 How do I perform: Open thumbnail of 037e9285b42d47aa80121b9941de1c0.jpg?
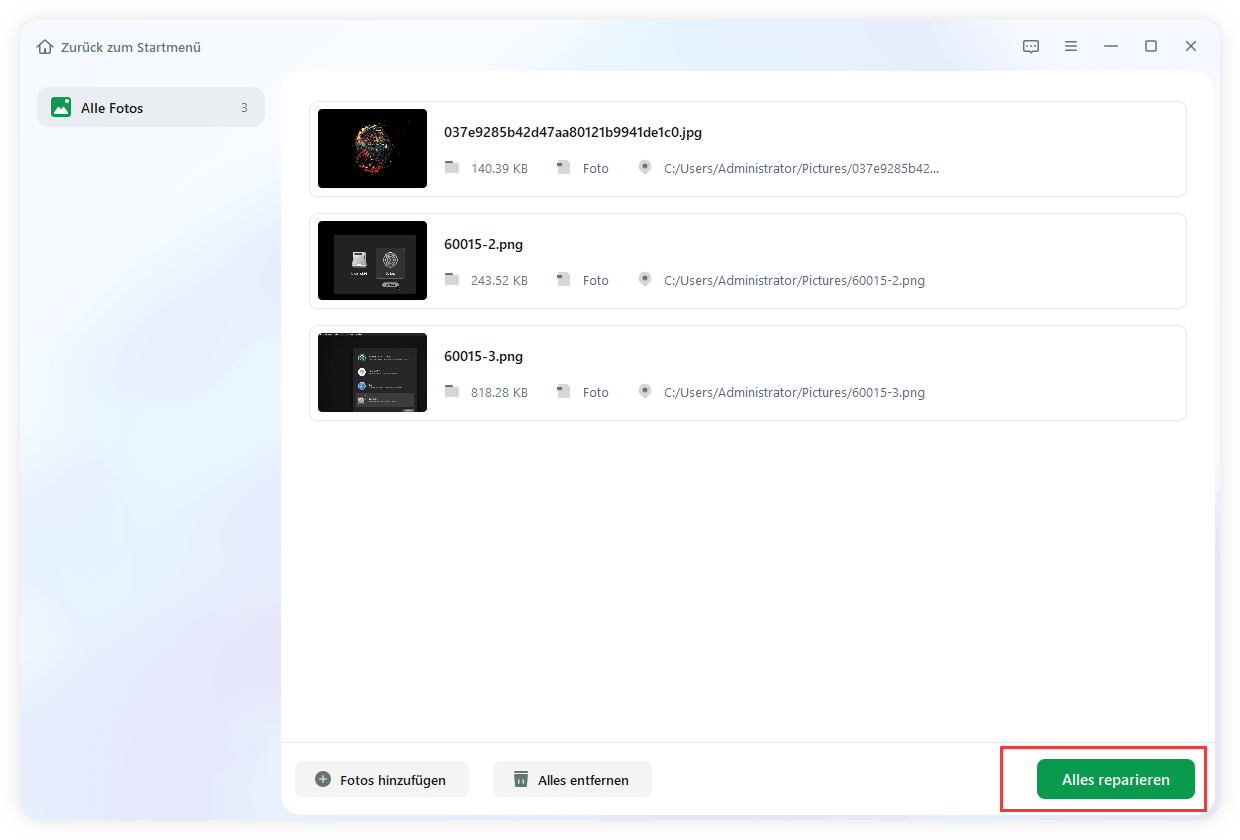tap(372, 148)
